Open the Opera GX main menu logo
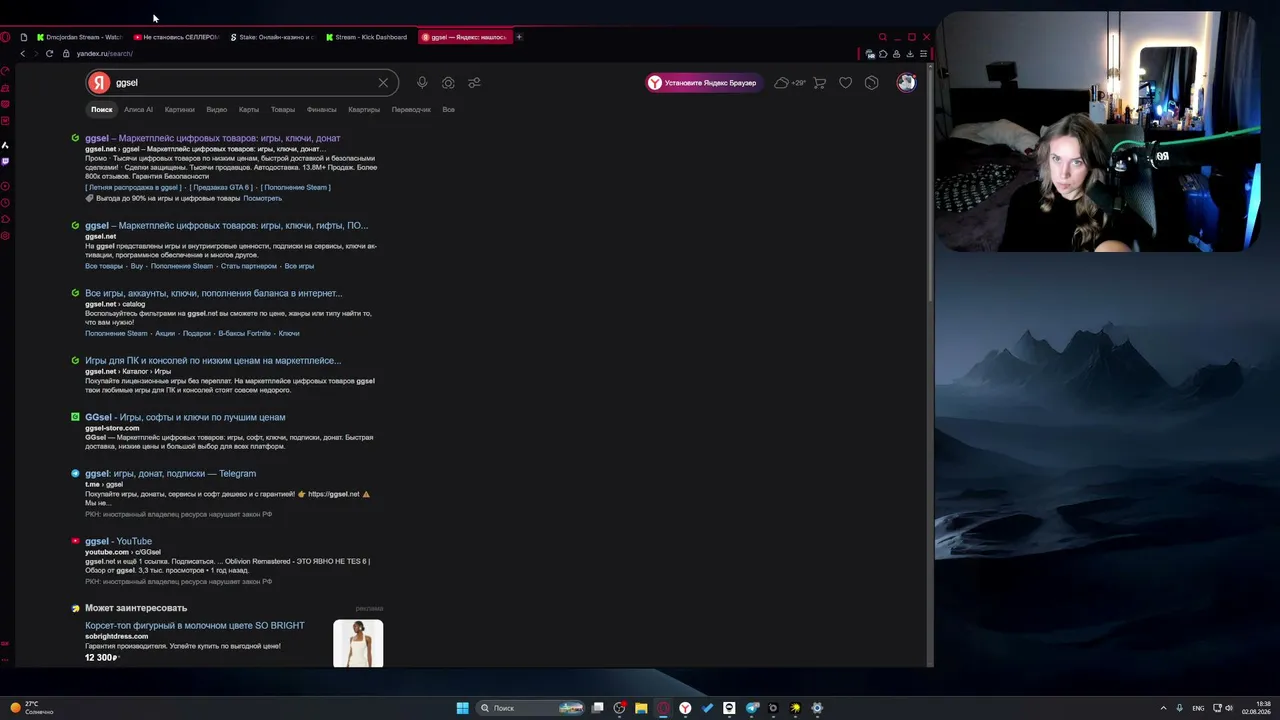 [5, 37]
